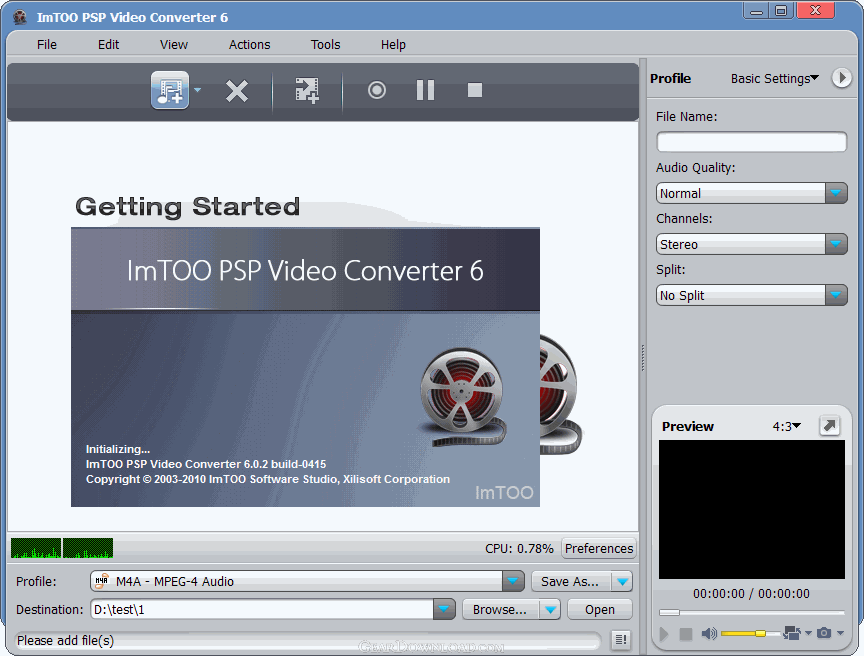864x656 pixels.
Task: Minimize the ImTOO window
Action: click(x=757, y=10)
